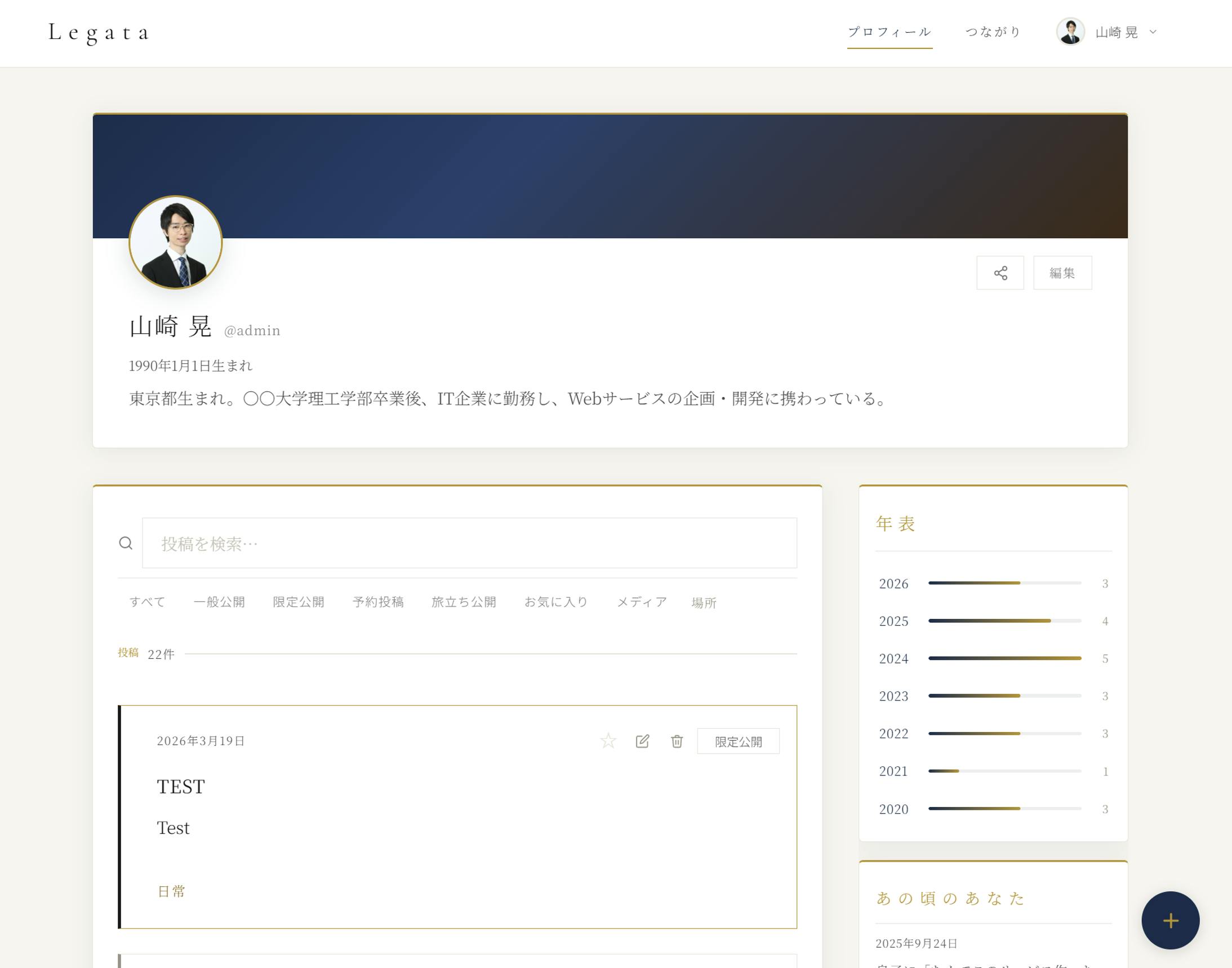The width and height of the screenshot is (1232, 968).
Task: Open the large profile picture
Action: (x=176, y=243)
